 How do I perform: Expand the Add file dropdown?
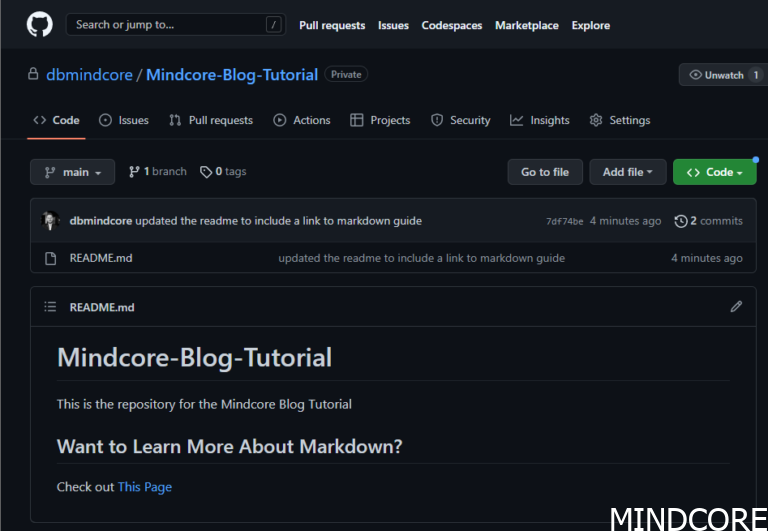[628, 172]
